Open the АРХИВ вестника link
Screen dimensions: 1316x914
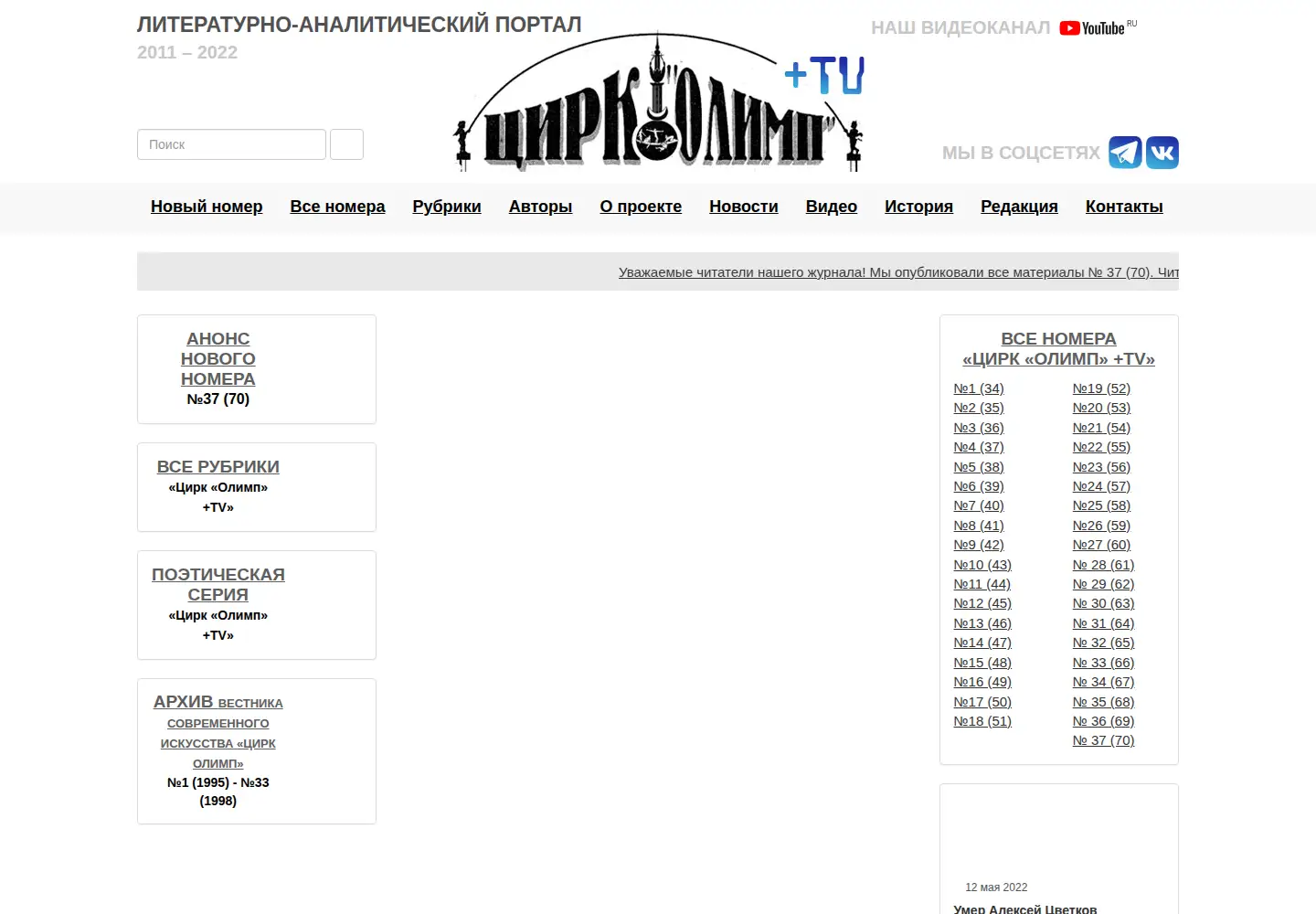(x=218, y=731)
